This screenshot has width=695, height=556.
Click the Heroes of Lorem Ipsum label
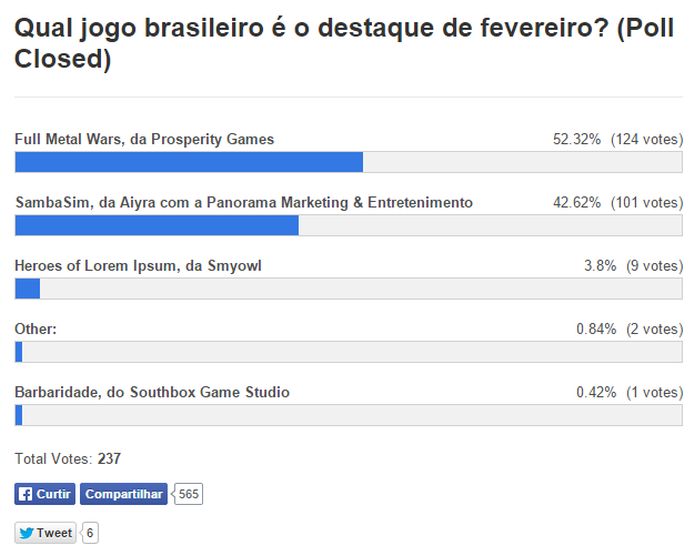(x=138, y=265)
